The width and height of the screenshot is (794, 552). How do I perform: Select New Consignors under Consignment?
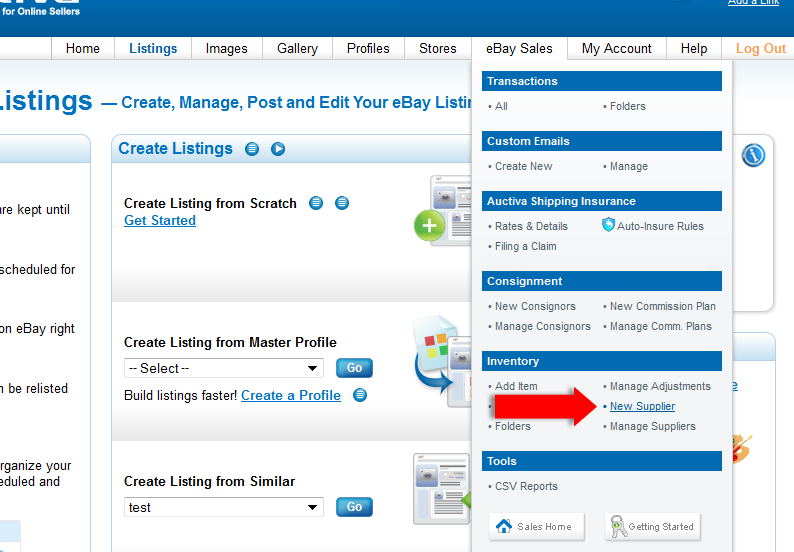tap(535, 306)
